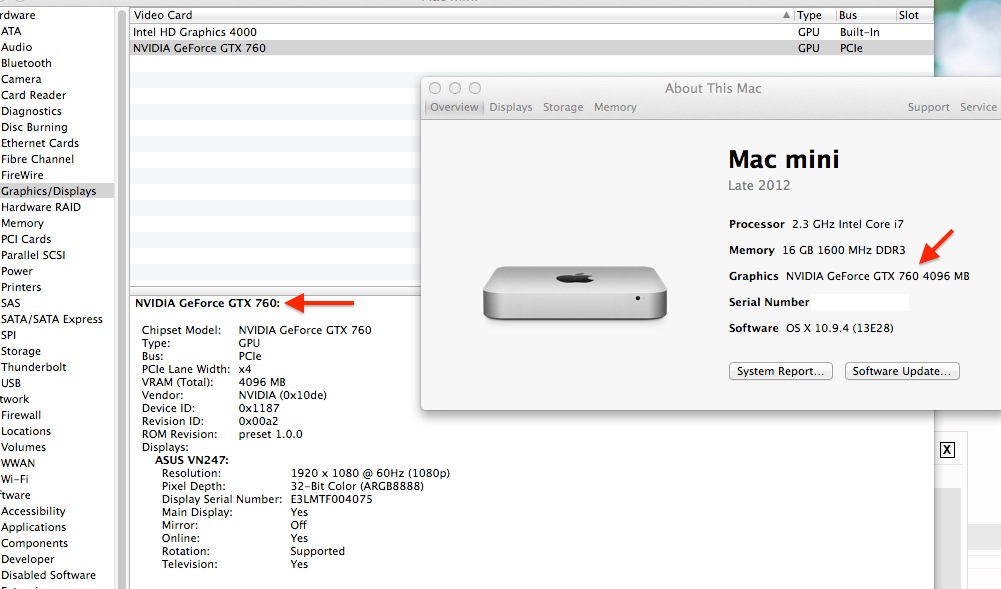This screenshot has width=1001, height=589.
Task: Click the X close box at right
Action: [x=947, y=450]
